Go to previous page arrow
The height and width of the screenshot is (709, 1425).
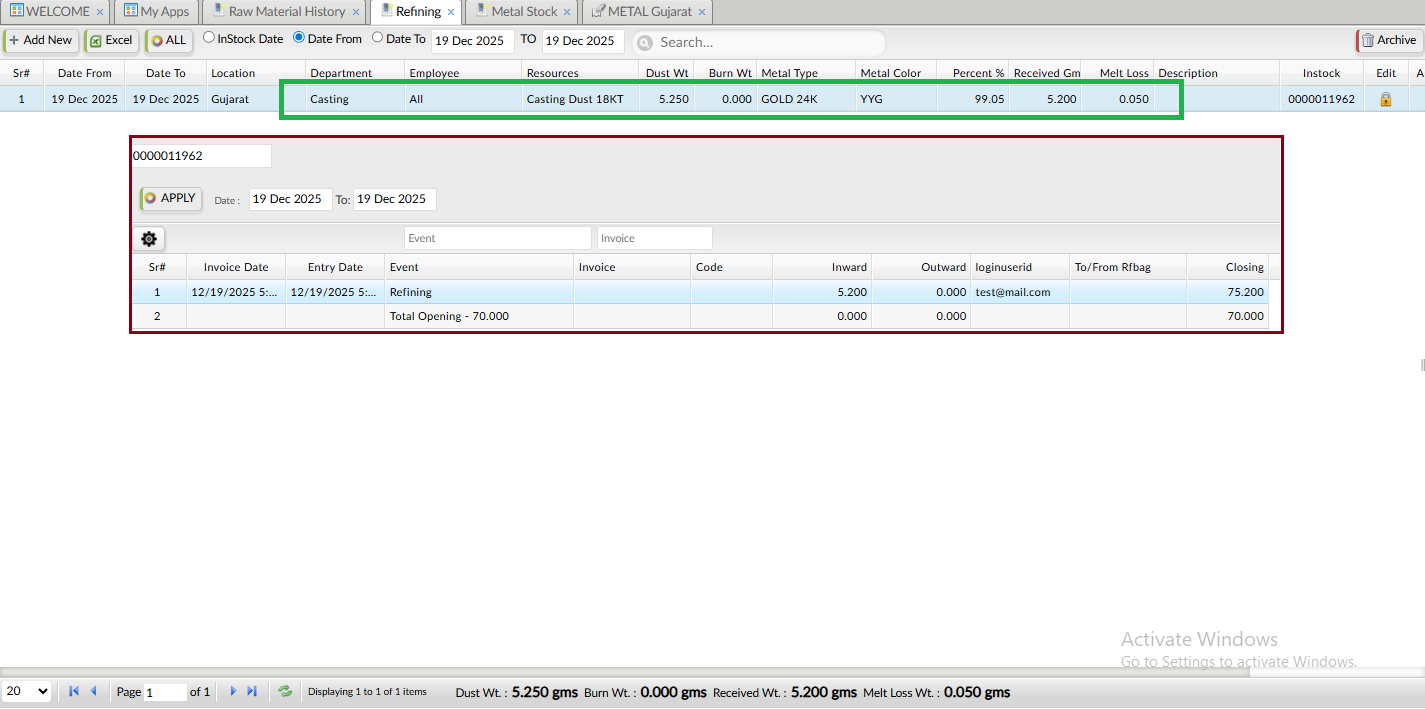94,691
